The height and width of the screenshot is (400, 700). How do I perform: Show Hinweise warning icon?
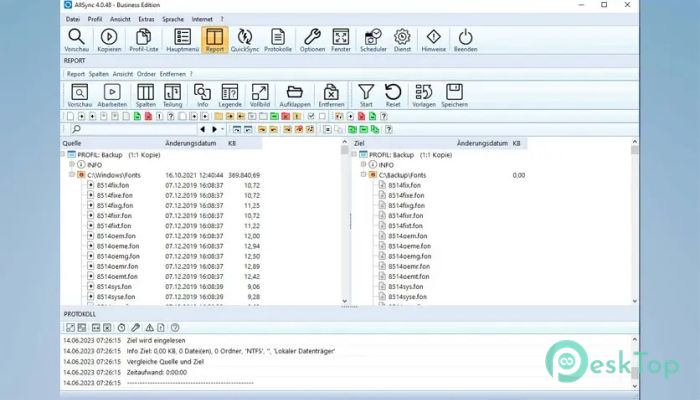click(x=433, y=37)
